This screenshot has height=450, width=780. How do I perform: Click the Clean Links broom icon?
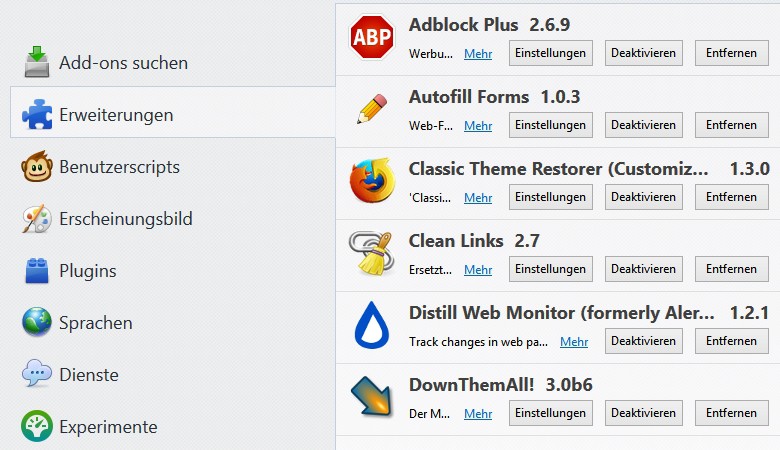tap(371, 255)
